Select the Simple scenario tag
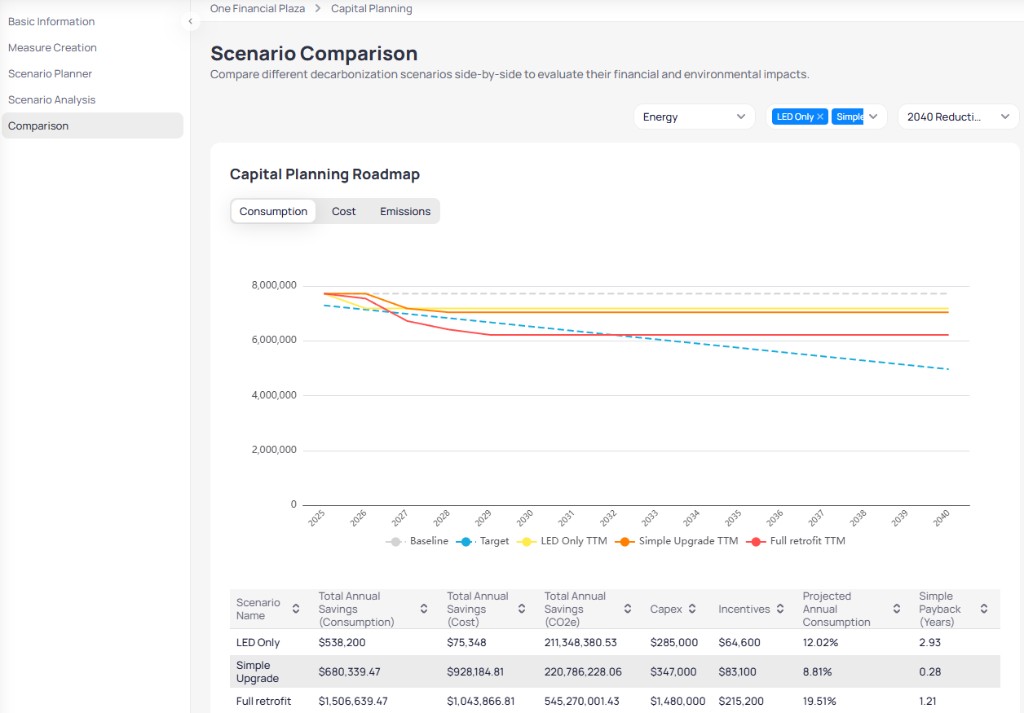Screen dimensions: 1024x713 pyautogui.click(x=848, y=117)
